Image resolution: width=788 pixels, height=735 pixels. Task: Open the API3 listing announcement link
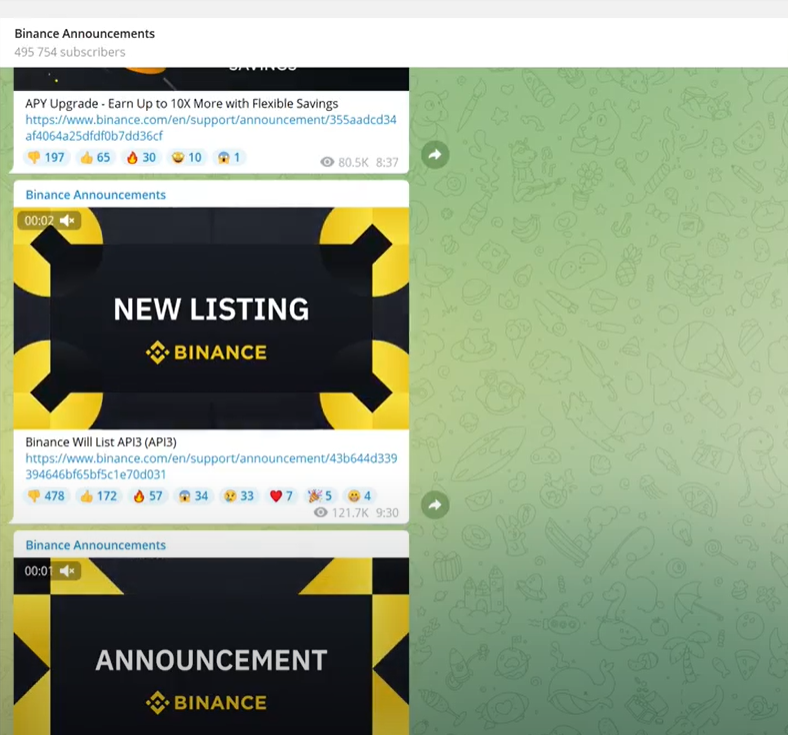[x=212, y=466]
